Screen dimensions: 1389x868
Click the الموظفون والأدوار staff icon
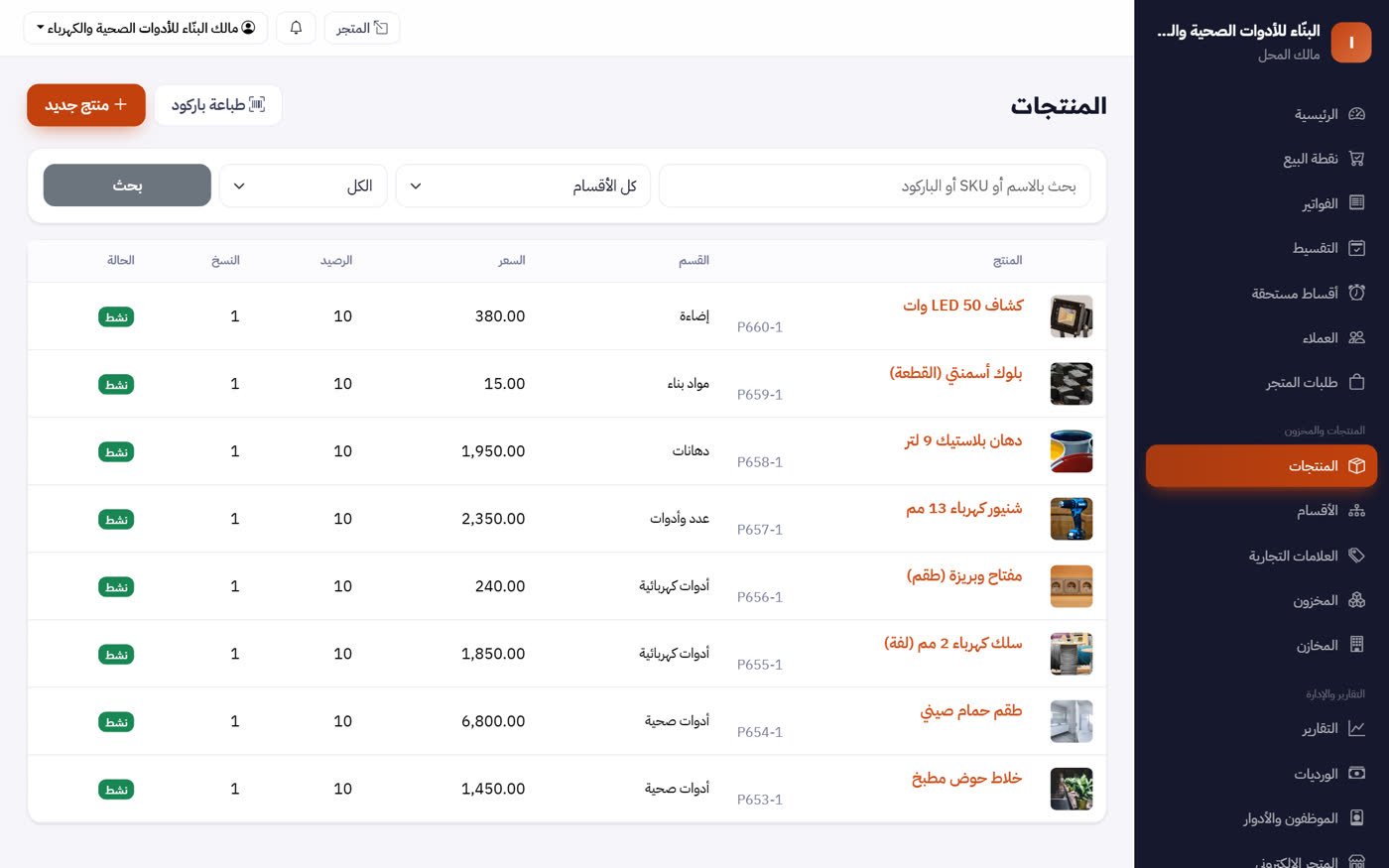pyautogui.click(x=1356, y=818)
